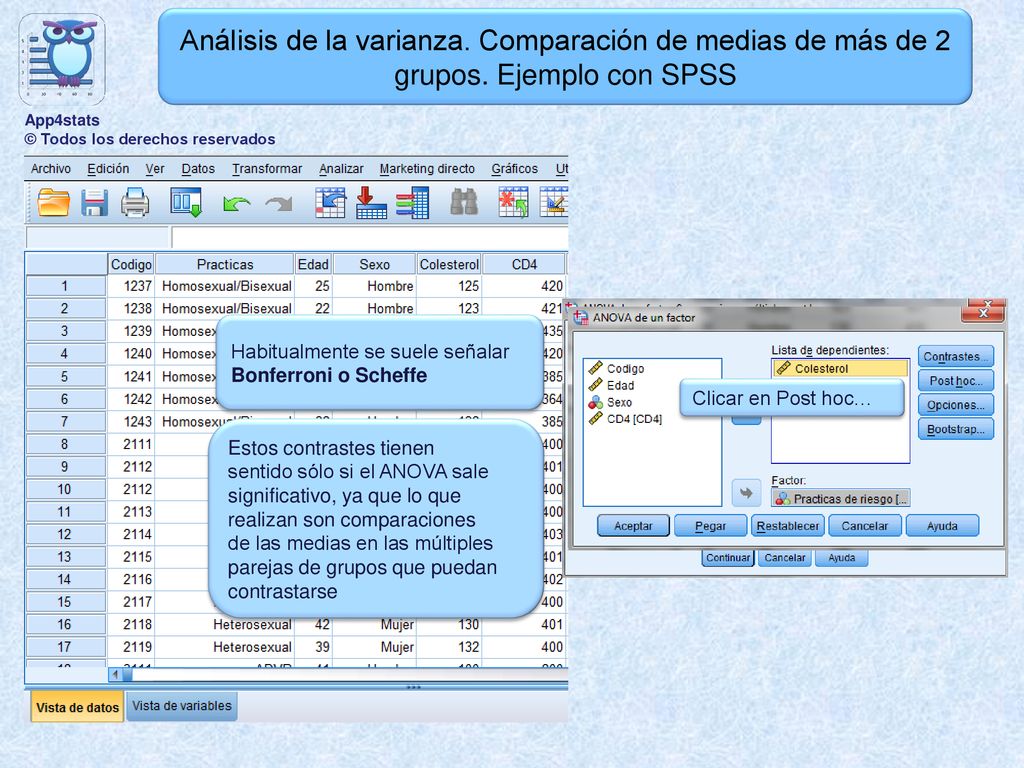Open the Datos menu
Image resolution: width=1024 pixels, height=768 pixels.
click(198, 168)
